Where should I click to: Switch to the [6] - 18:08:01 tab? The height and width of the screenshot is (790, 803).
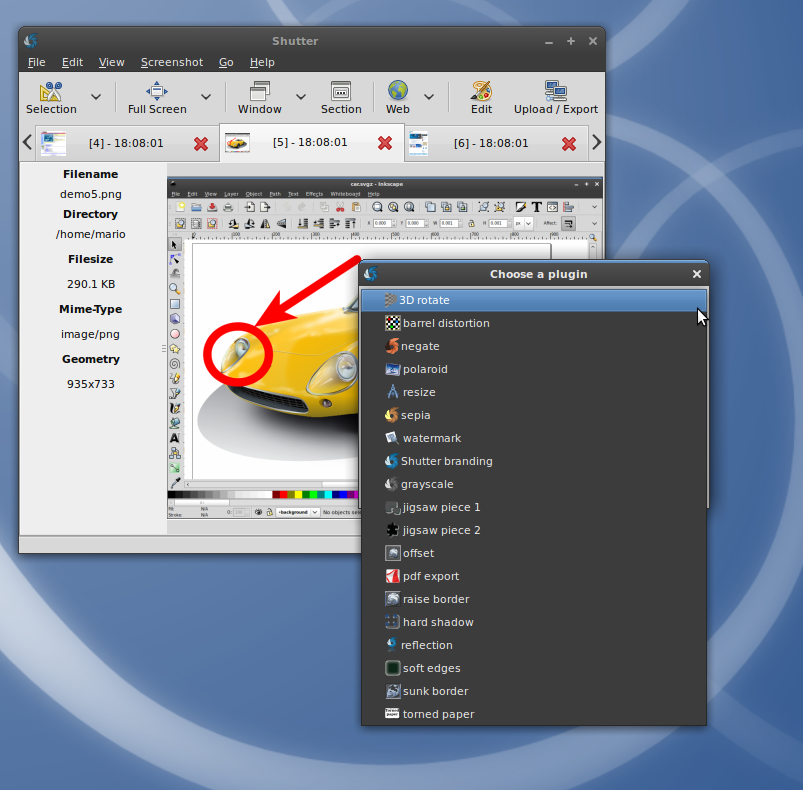click(x=490, y=143)
